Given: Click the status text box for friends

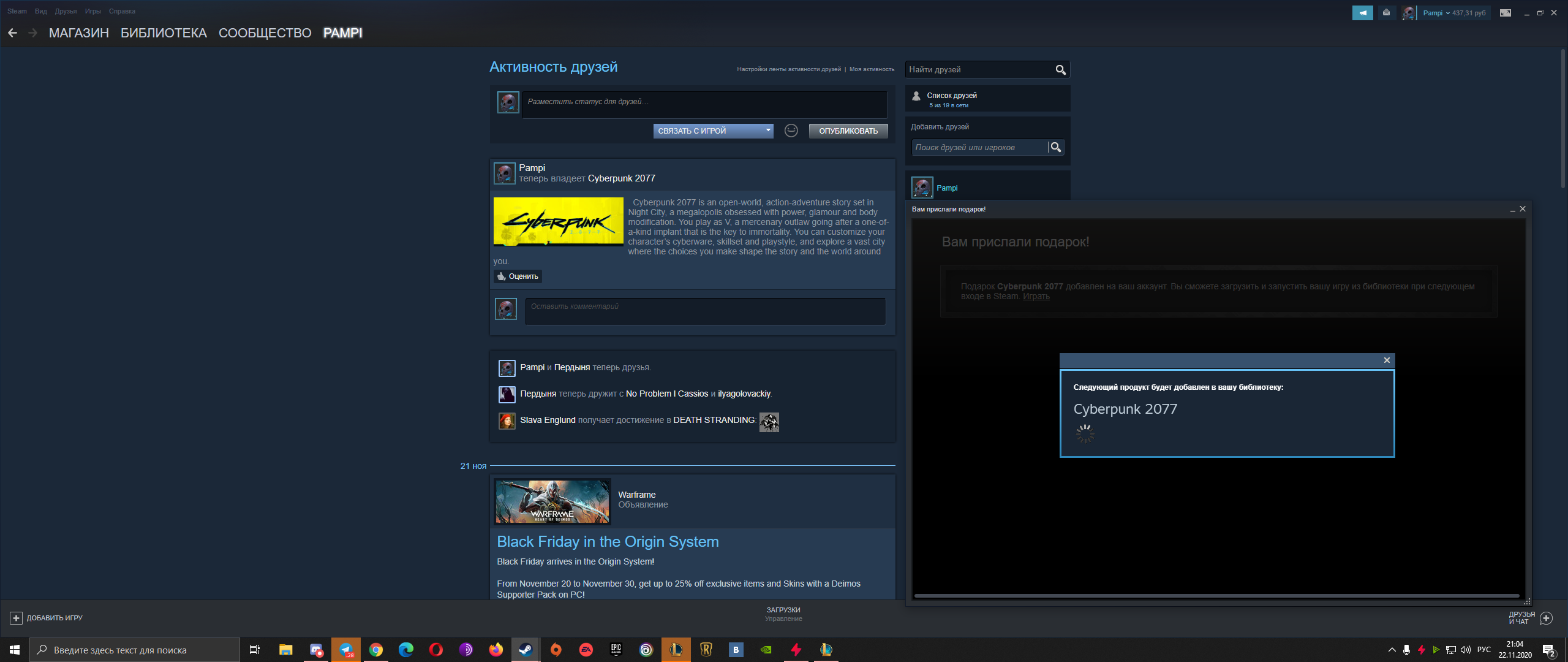Looking at the screenshot, I should tap(704, 105).
